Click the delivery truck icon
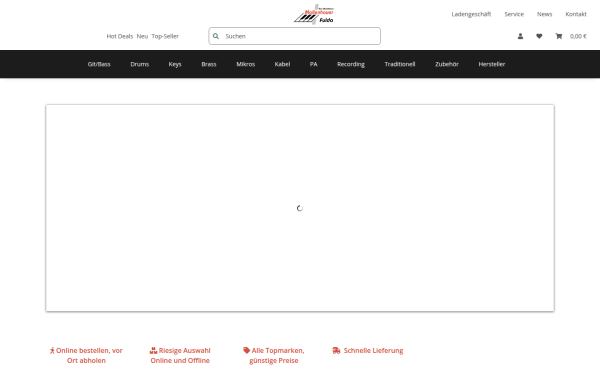Viewport: 600px width, 375px height. coord(336,351)
